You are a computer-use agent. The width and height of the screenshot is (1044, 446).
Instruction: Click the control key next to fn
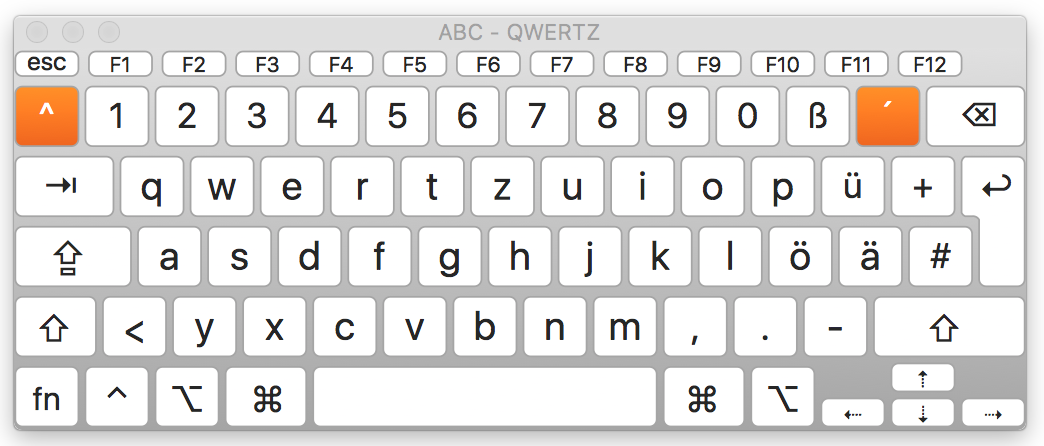pos(117,397)
